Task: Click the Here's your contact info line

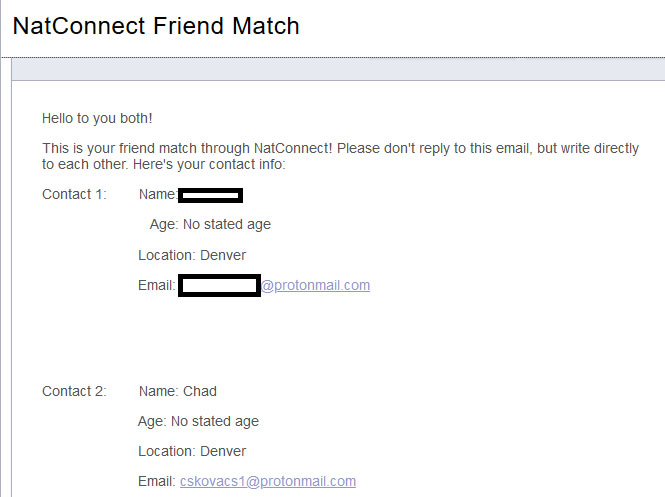Action: point(210,165)
